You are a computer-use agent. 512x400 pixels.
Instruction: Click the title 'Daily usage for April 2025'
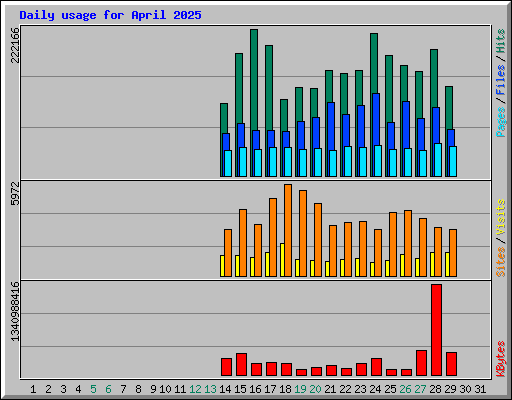tap(110, 15)
